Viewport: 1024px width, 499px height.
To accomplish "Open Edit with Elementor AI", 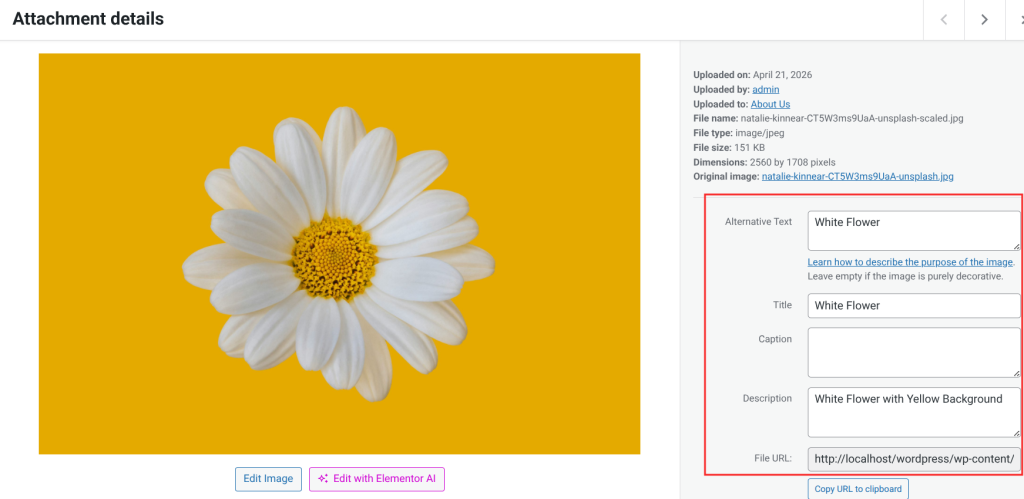I will tap(377, 479).
